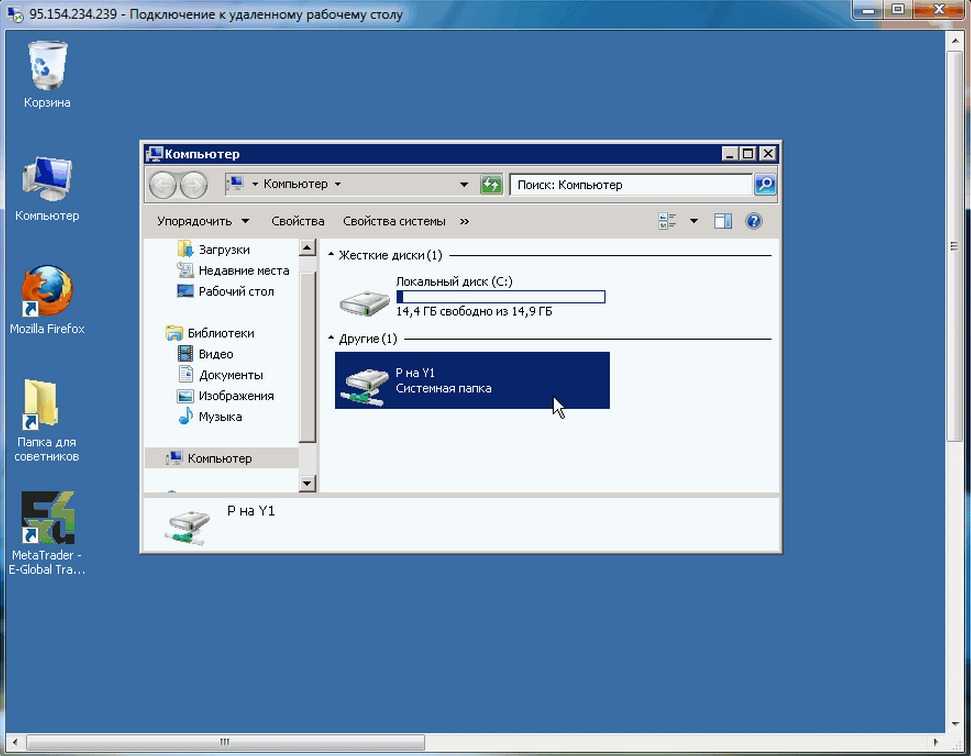Click the refresh button beside address bar
Screen dimensions: 971x756
[491, 185]
